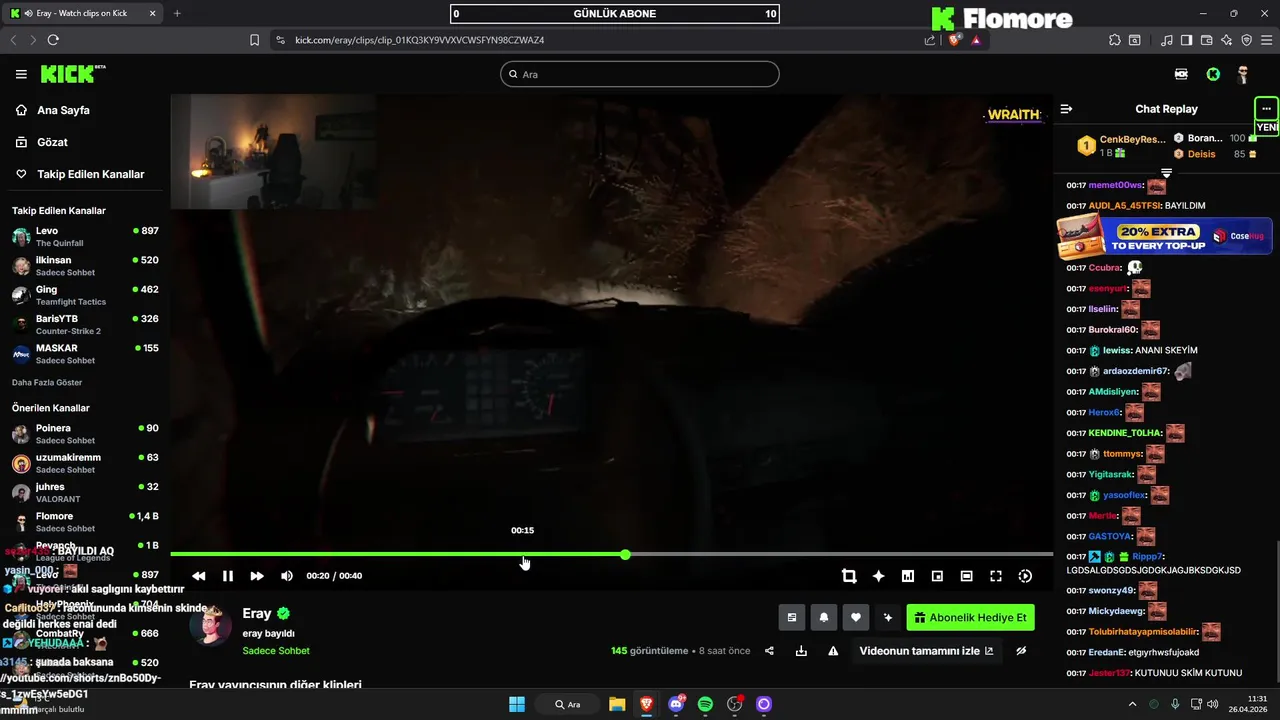Open the media control music note icon

(x=1167, y=40)
